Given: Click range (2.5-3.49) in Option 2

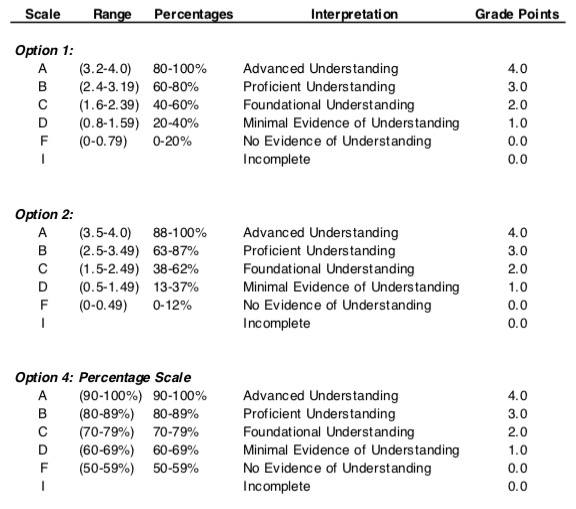Looking at the screenshot, I should click(109, 251).
